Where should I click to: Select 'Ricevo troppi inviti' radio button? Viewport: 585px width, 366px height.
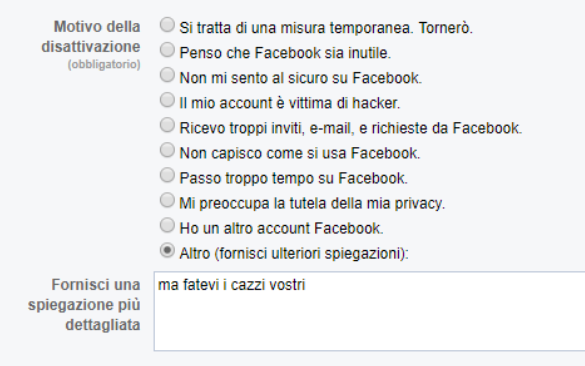(167, 125)
